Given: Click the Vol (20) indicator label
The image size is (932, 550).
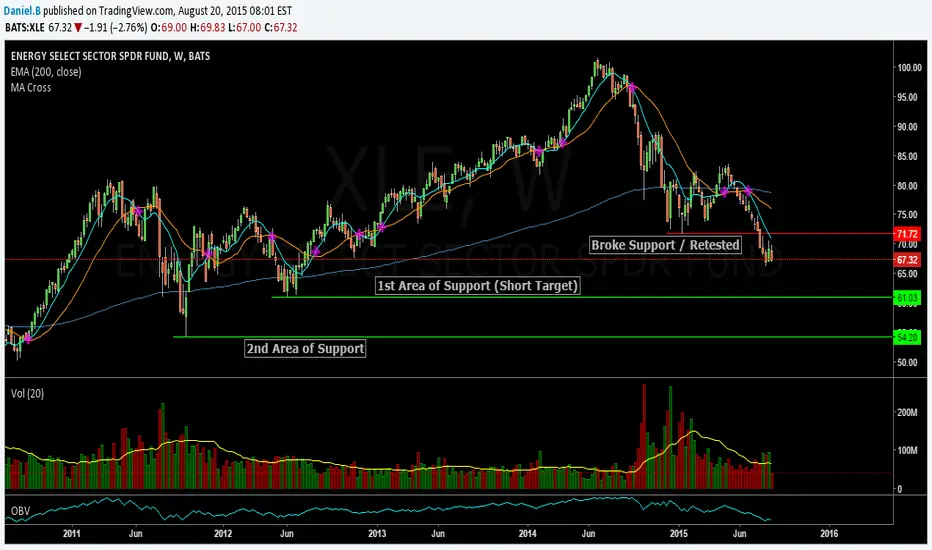Looking at the screenshot, I should pyautogui.click(x=27, y=393).
